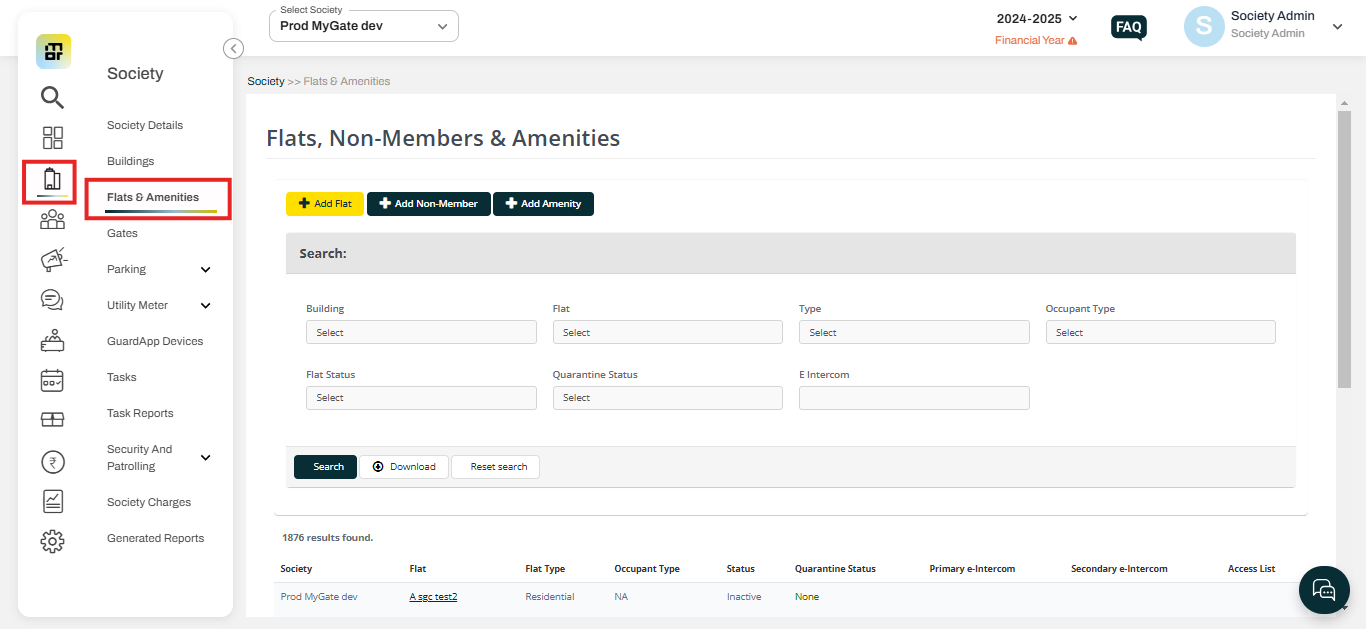1366x629 pixels.
Task: Select Flats & Amenities menu item
Action: tap(153, 197)
